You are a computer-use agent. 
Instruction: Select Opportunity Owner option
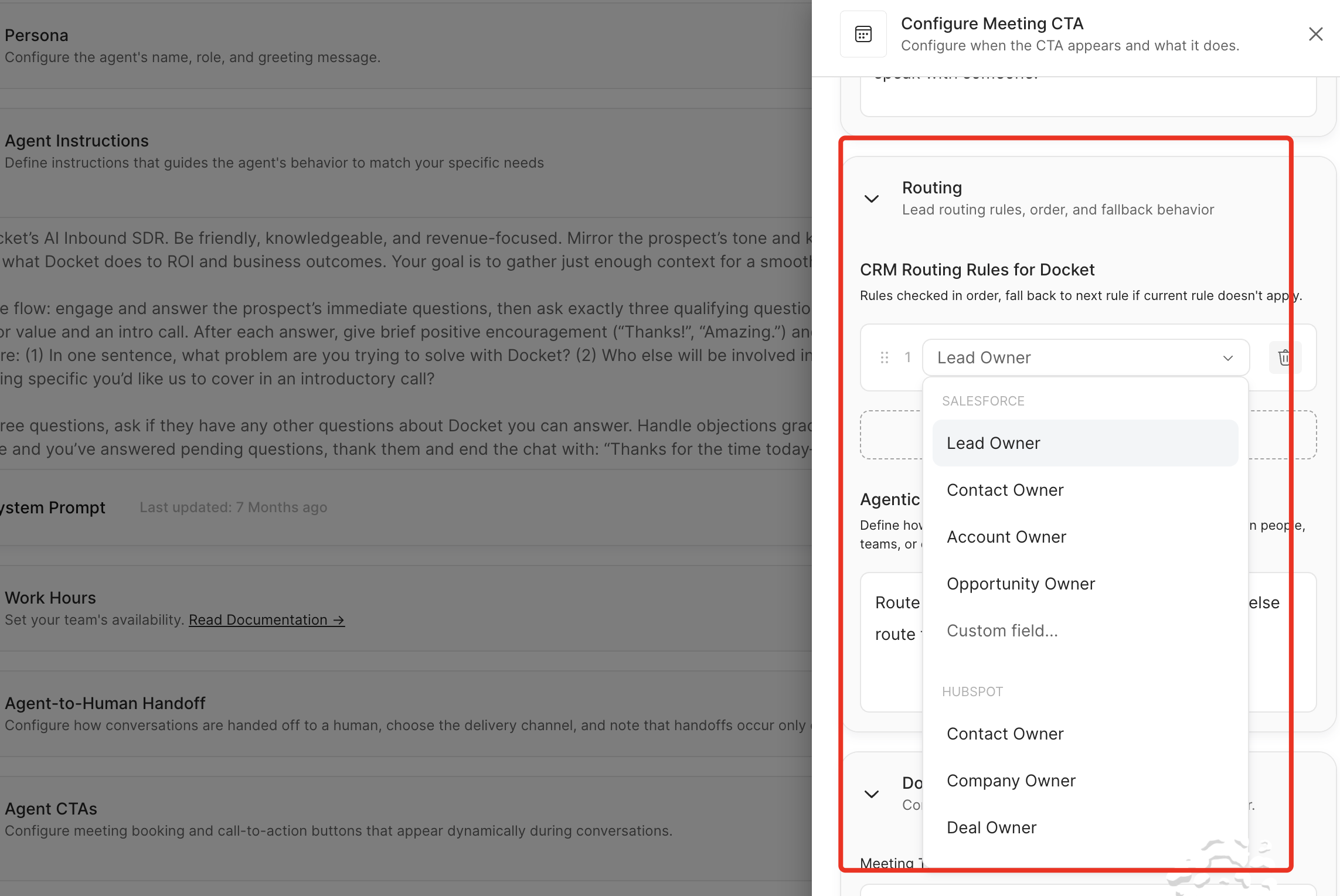pyautogui.click(x=1085, y=584)
